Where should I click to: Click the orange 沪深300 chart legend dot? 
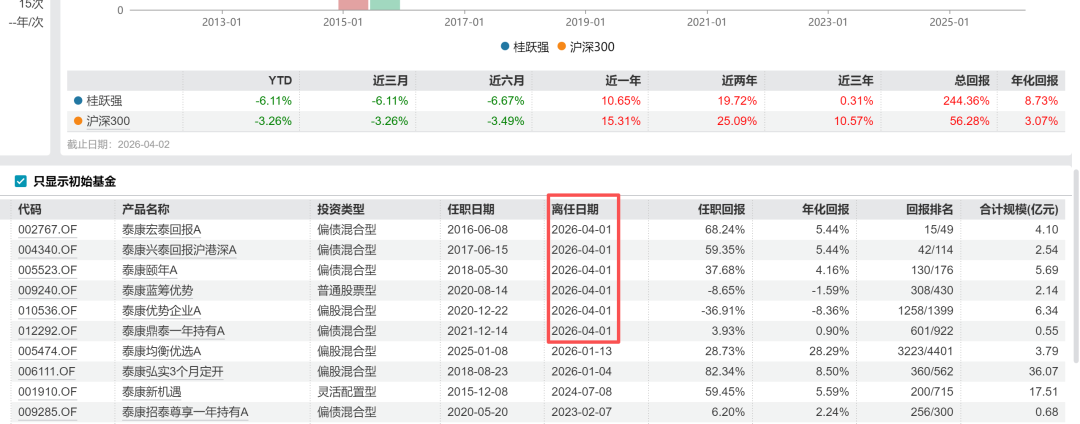(x=562, y=47)
